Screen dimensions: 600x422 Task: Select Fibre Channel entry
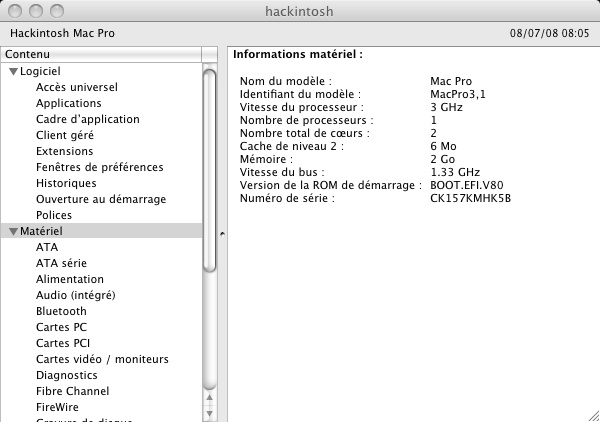tap(73, 391)
